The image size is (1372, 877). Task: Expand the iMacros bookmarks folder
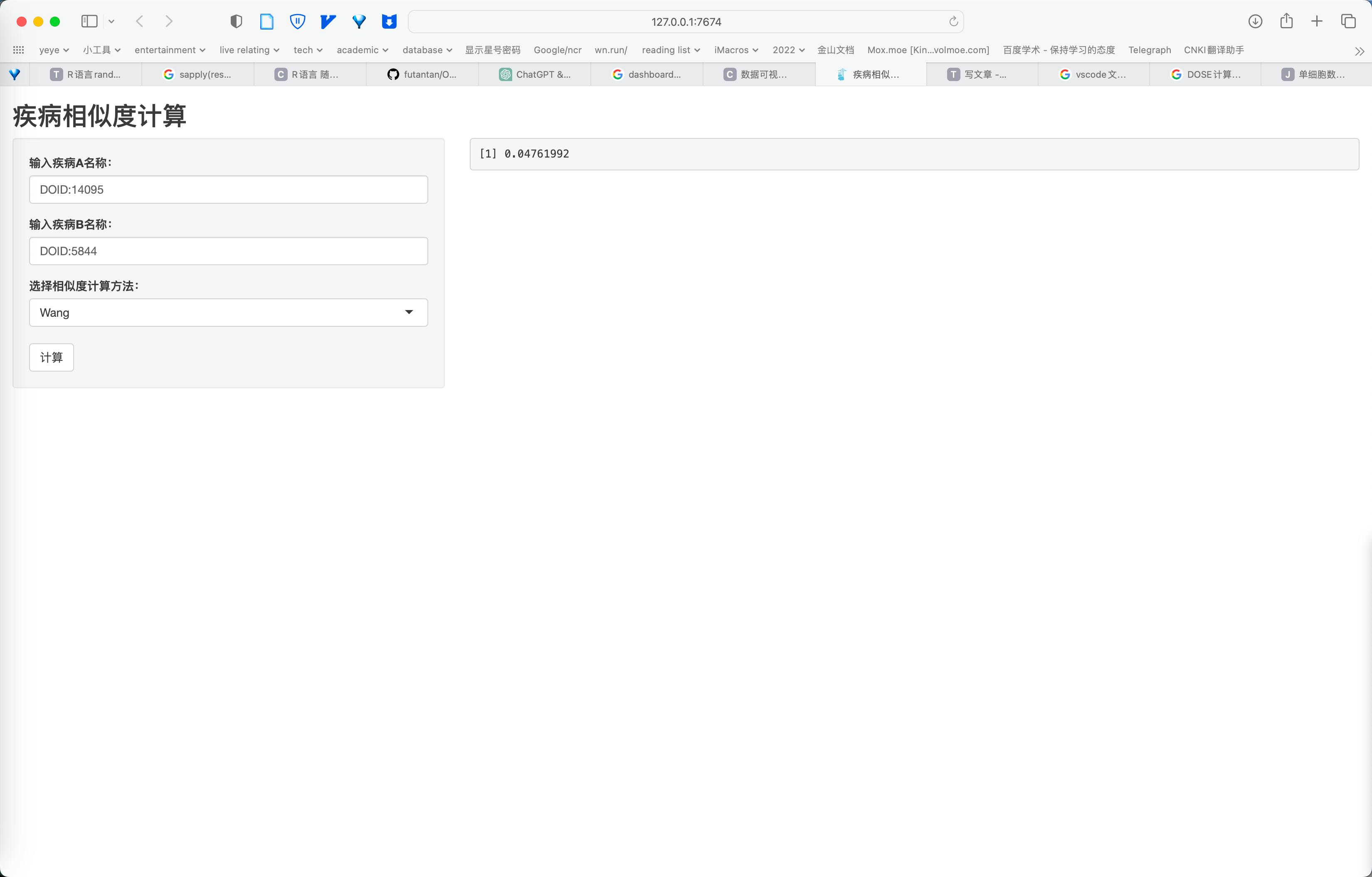[736, 50]
